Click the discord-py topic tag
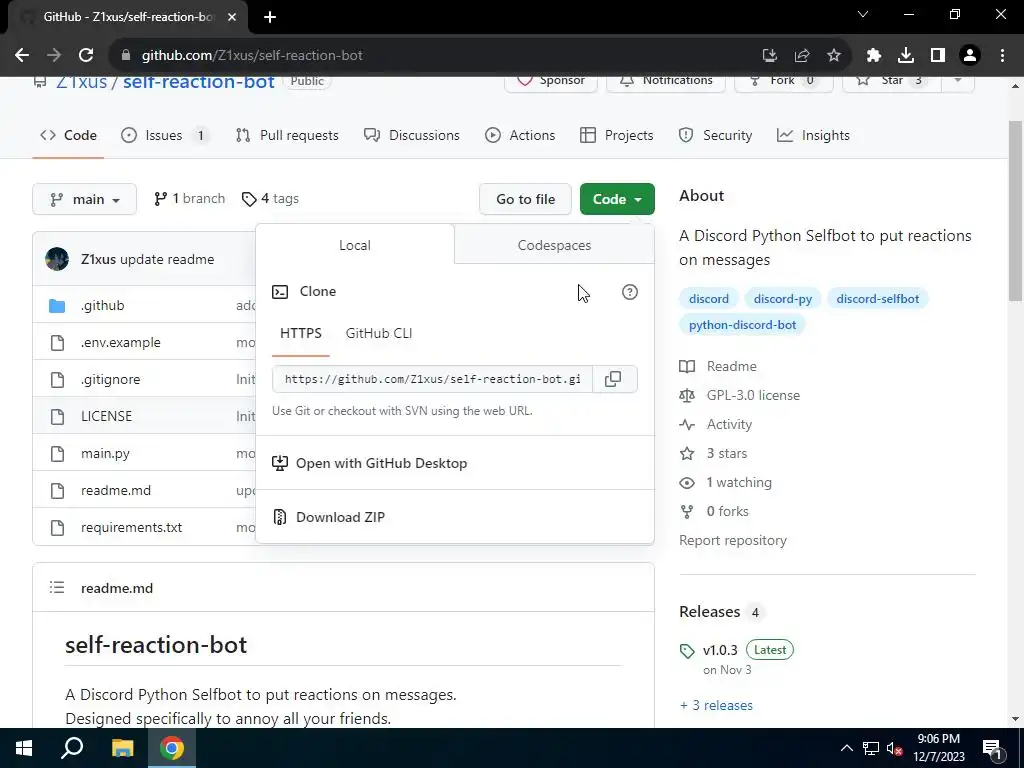This screenshot has width=1024, height=768. coord(782,298)
